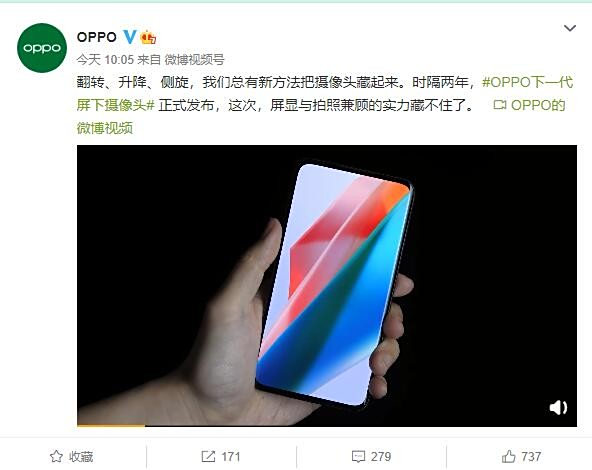This screenshot has width=592, height=470.
Task: Like the post with the thumbs-up icon
Action: tap(509, 456)
